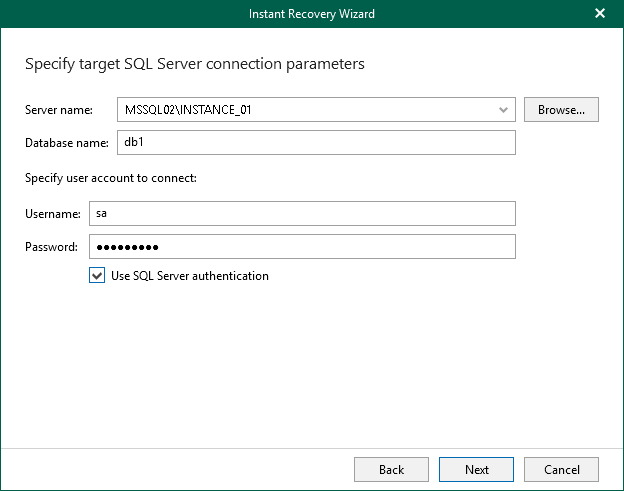
Task: Go Back to the previous wizard step
Action: pyautogui.click(x=391, y=469)
